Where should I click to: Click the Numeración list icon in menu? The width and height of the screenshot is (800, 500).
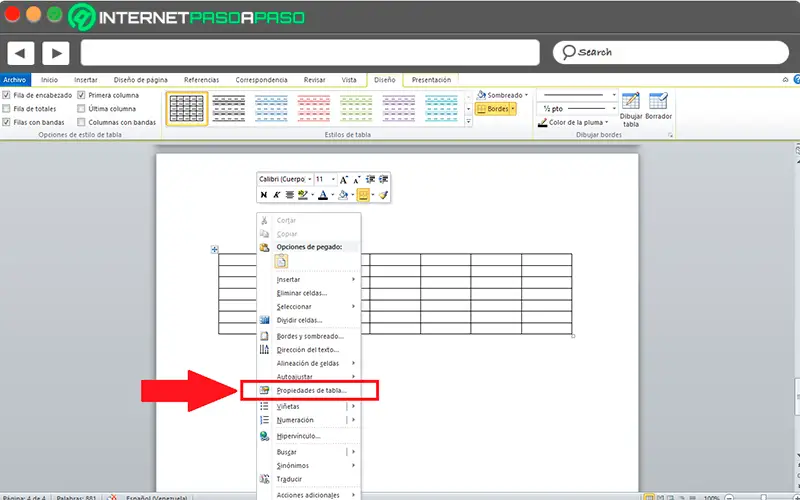(264, 420)
